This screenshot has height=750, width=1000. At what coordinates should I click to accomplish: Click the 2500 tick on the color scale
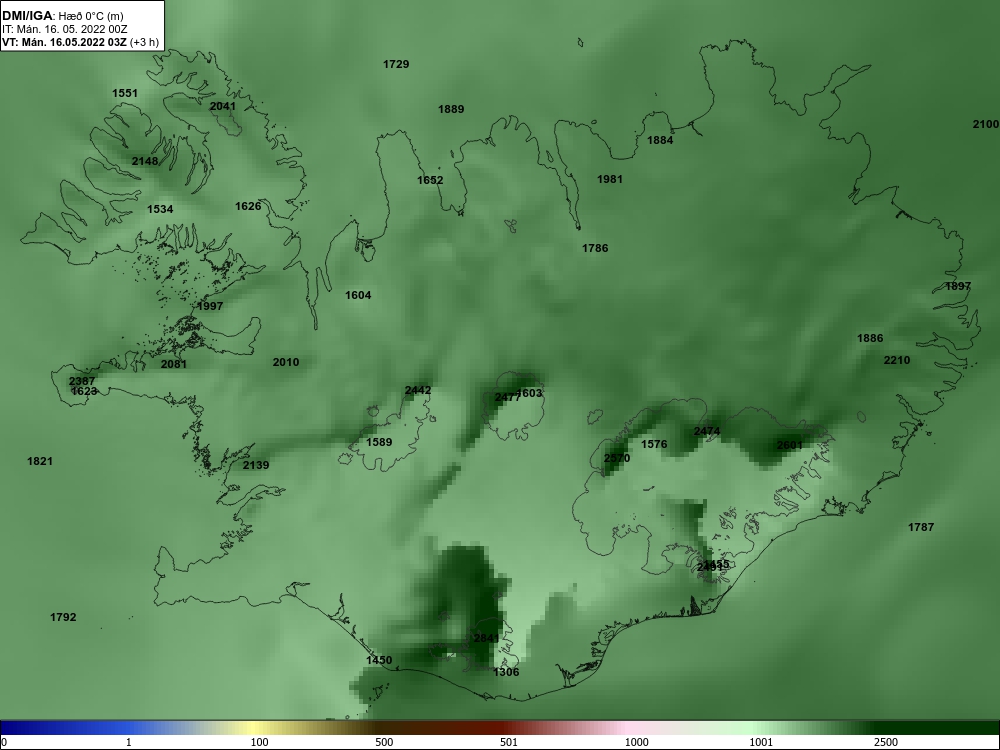(x=886, y=742)
